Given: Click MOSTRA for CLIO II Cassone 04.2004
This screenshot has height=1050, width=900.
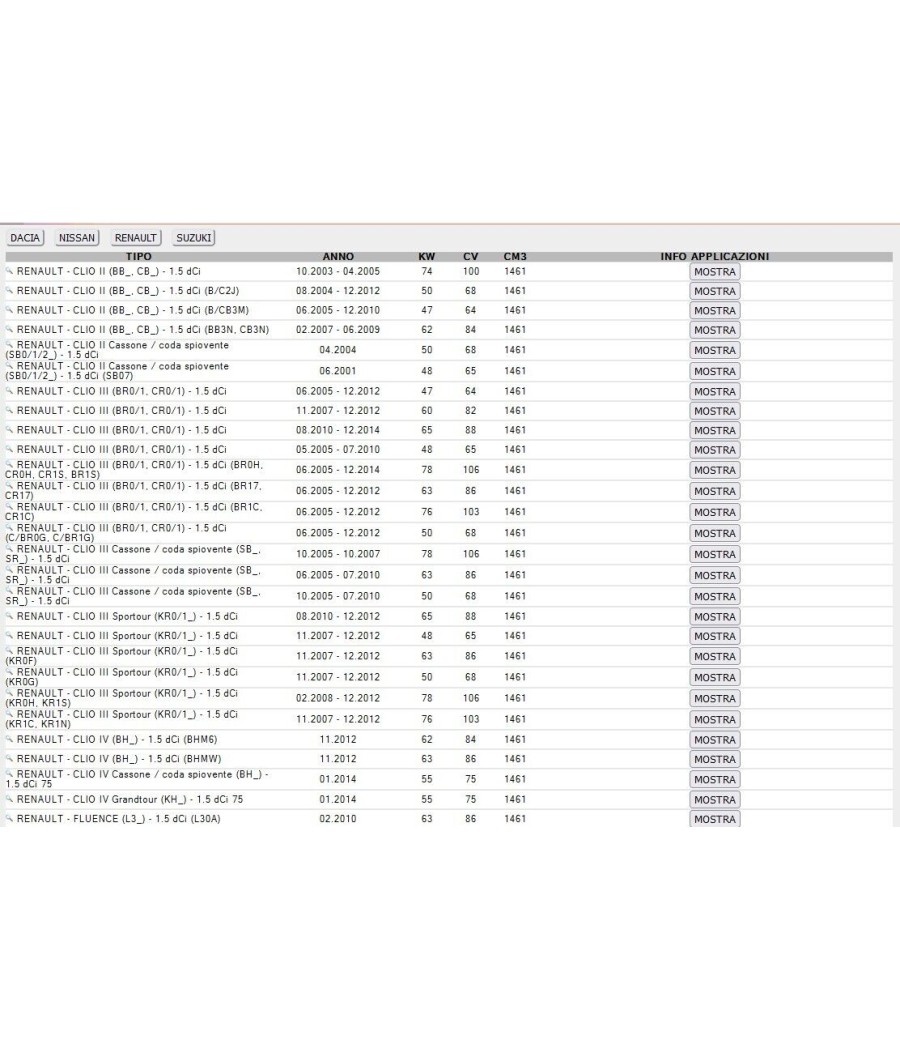Looking at the screenshot, I should 715,350.
